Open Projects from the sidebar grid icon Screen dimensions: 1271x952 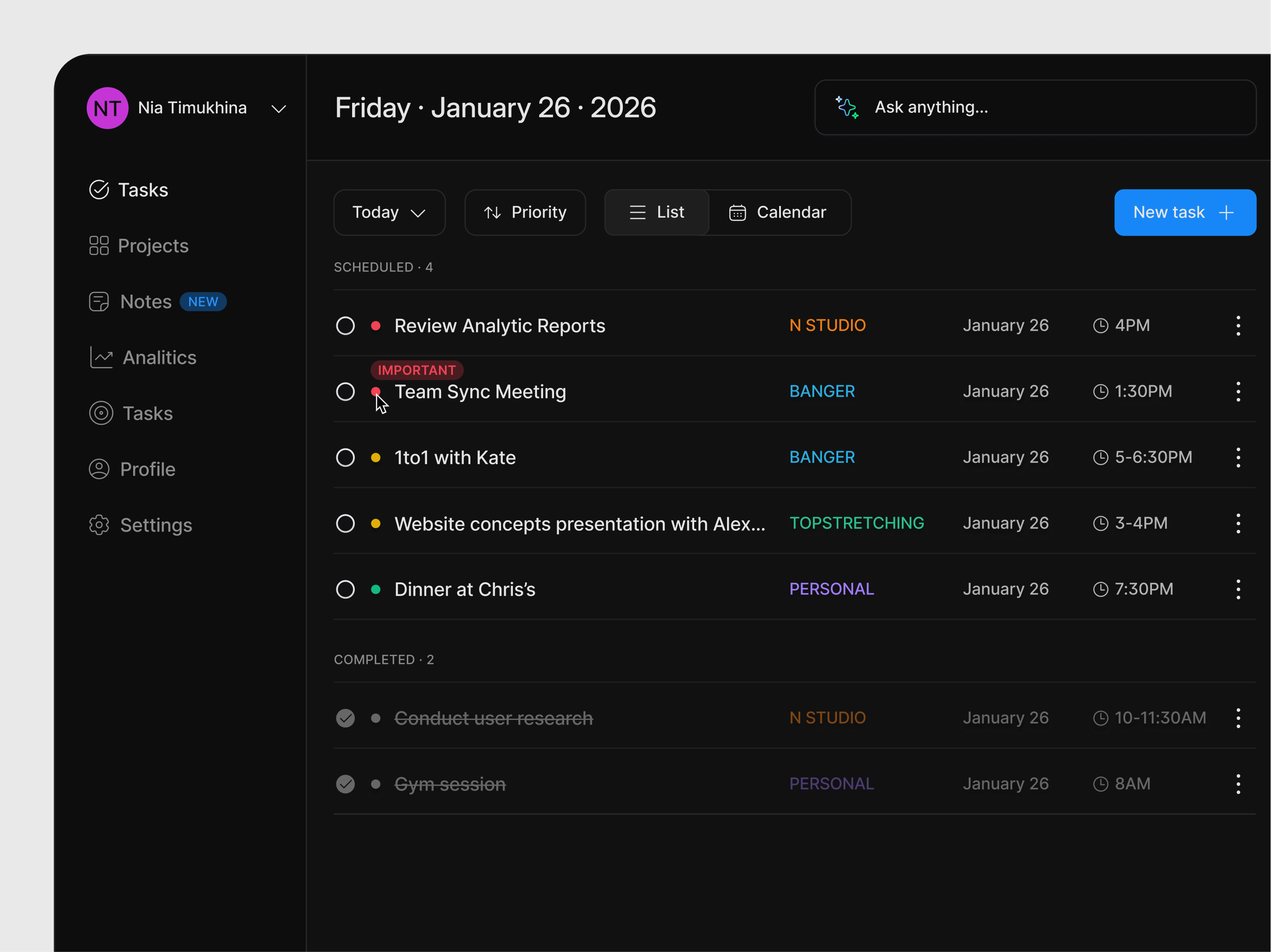click(x=99, y=245)
